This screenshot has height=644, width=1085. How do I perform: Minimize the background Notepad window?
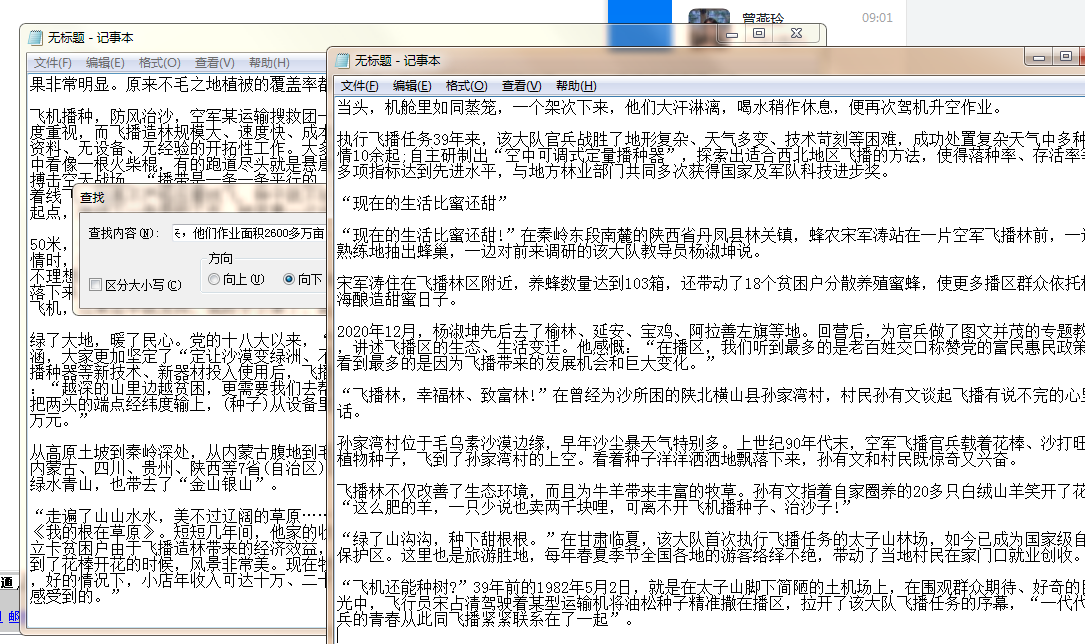(x=732, y=33)
